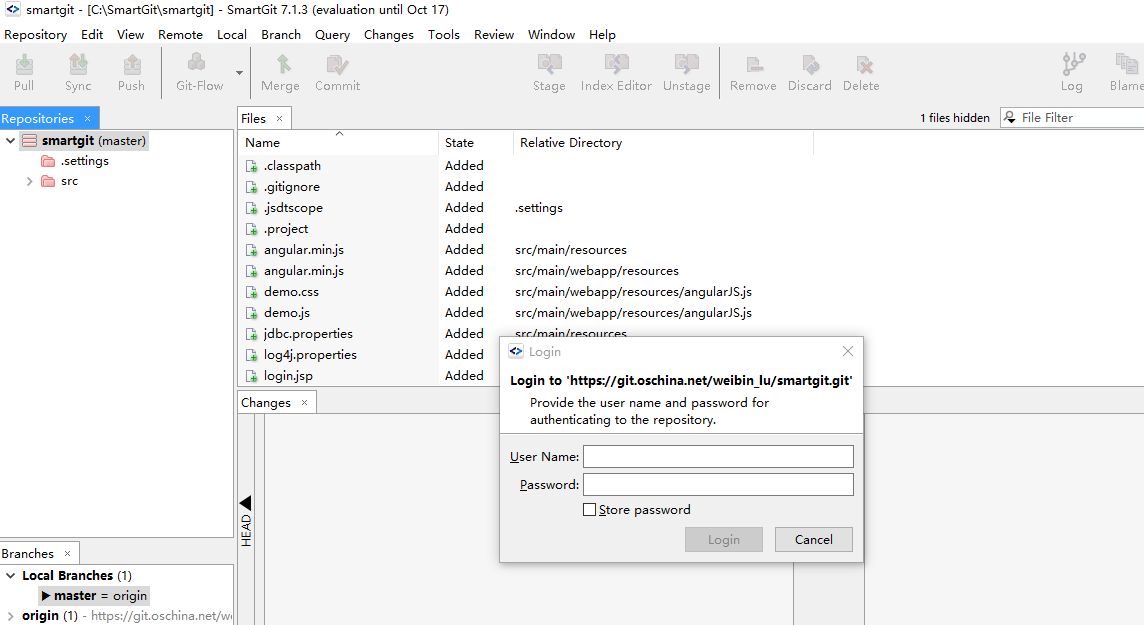Cancel the Login dialog
Image resolution: width=1144 pixels, height=625 pixels.
(x=813, y=540)
